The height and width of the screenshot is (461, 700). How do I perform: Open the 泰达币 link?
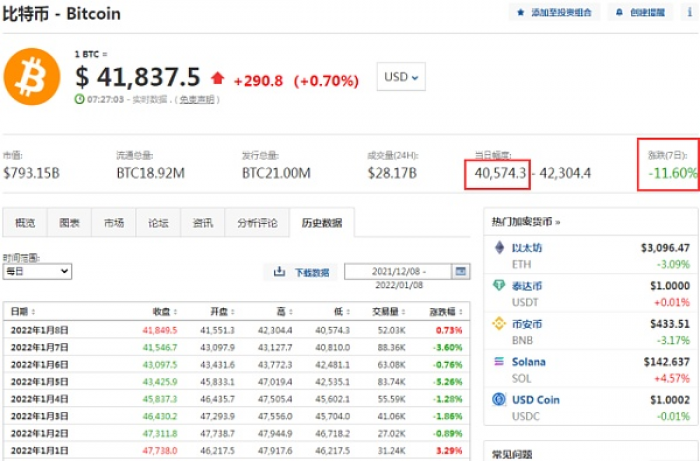tap(527, 286)
